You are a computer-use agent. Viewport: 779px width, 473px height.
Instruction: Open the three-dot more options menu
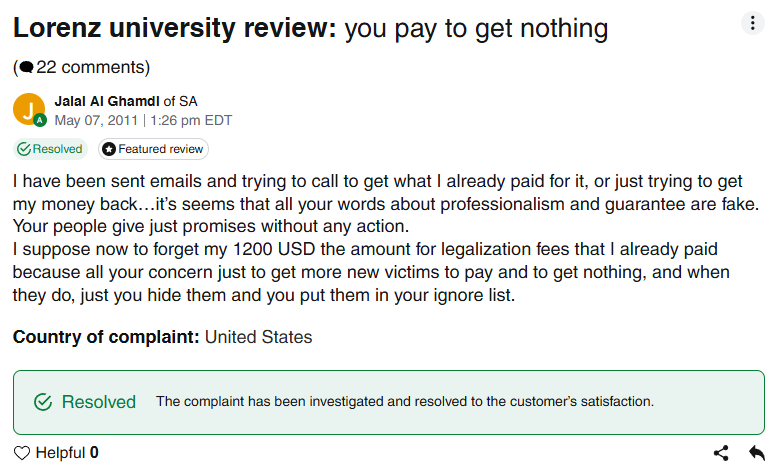[x=752, y=23]
